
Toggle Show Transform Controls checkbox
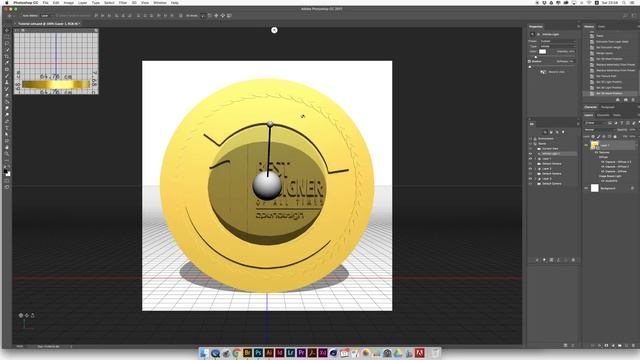58,16
